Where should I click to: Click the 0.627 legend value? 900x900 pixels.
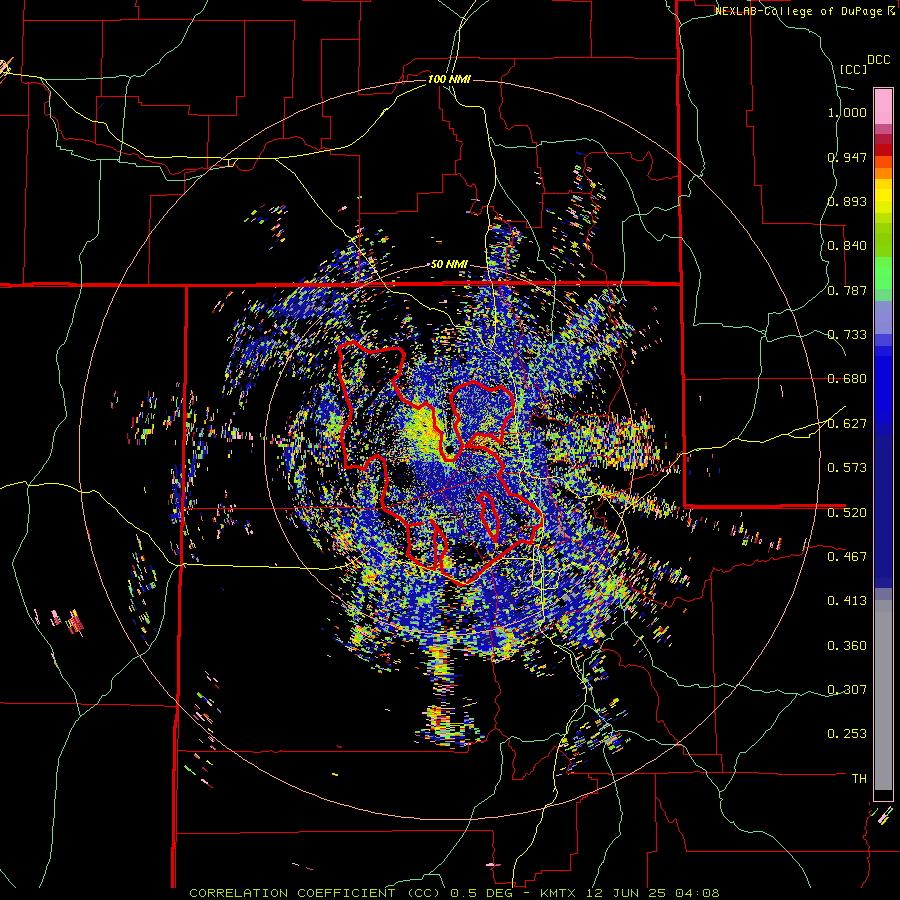pos(847,424)
